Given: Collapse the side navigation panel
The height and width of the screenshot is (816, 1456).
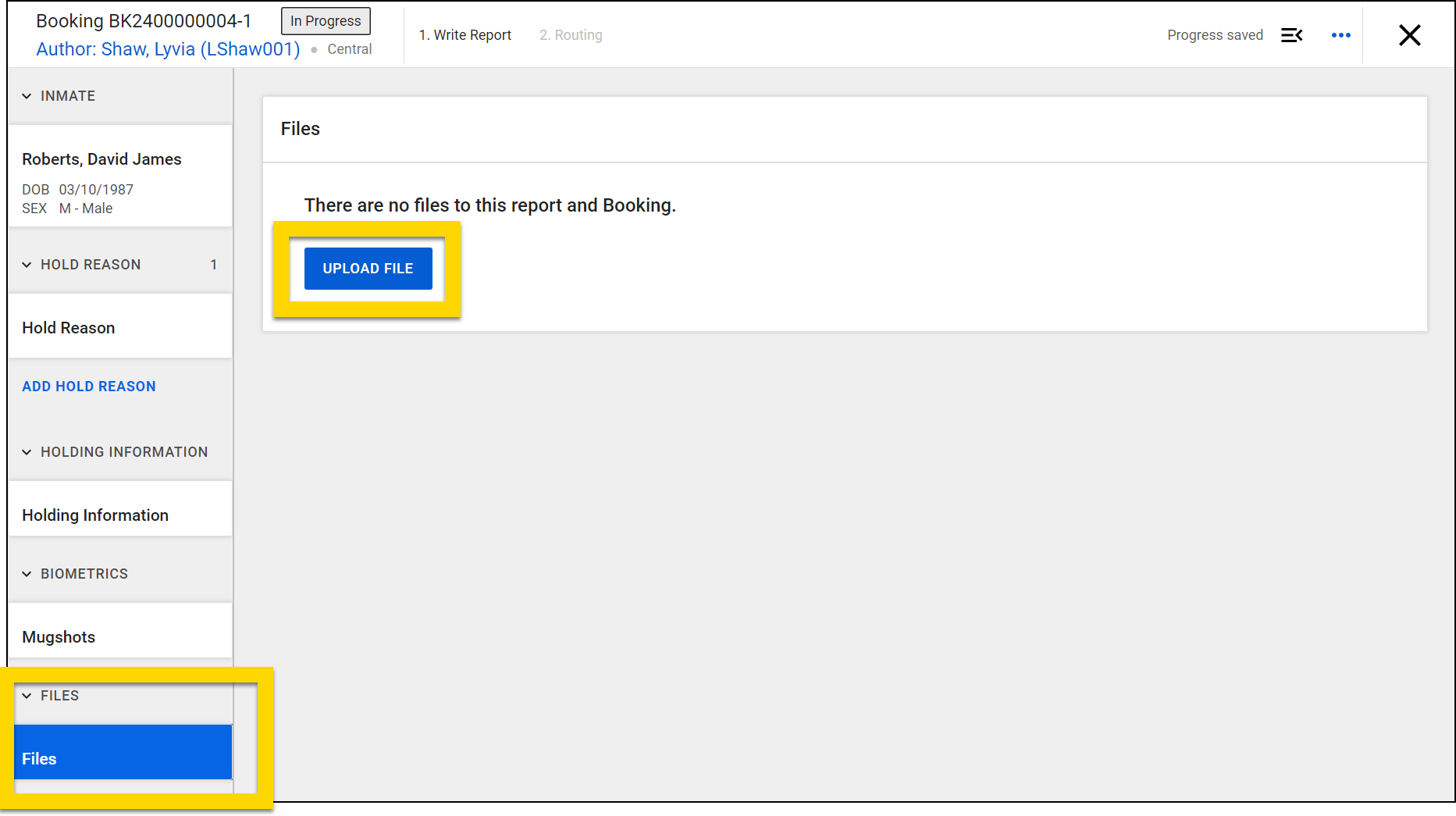Looking at the screenshot, I should click(1292, 34).
